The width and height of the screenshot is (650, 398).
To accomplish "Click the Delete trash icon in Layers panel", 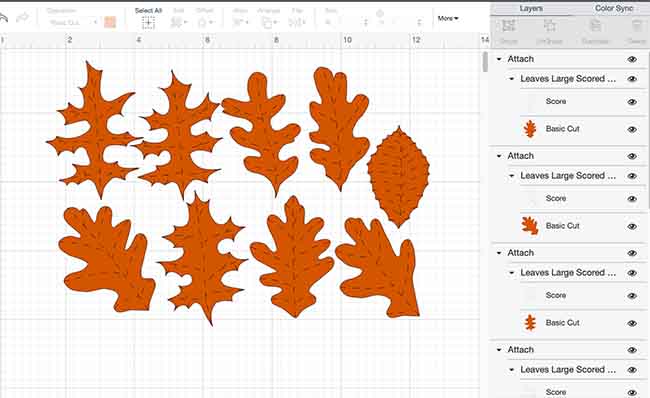I will 637,26.
